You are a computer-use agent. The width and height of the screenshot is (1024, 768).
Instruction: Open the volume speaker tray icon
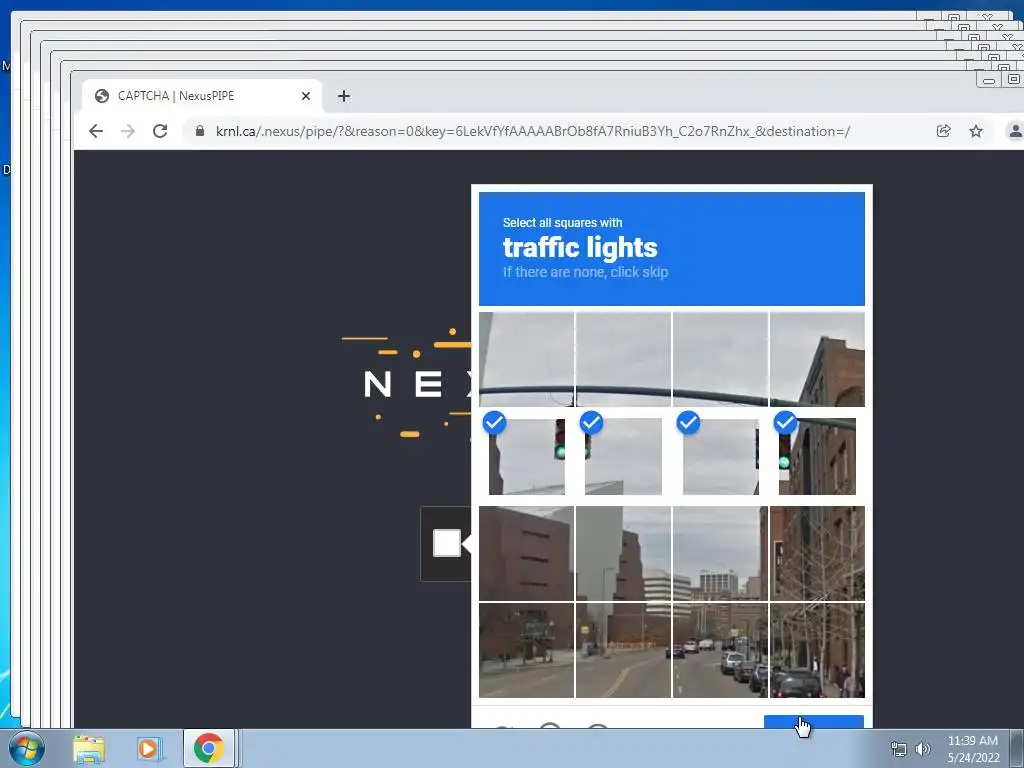[x=922, y=749]
